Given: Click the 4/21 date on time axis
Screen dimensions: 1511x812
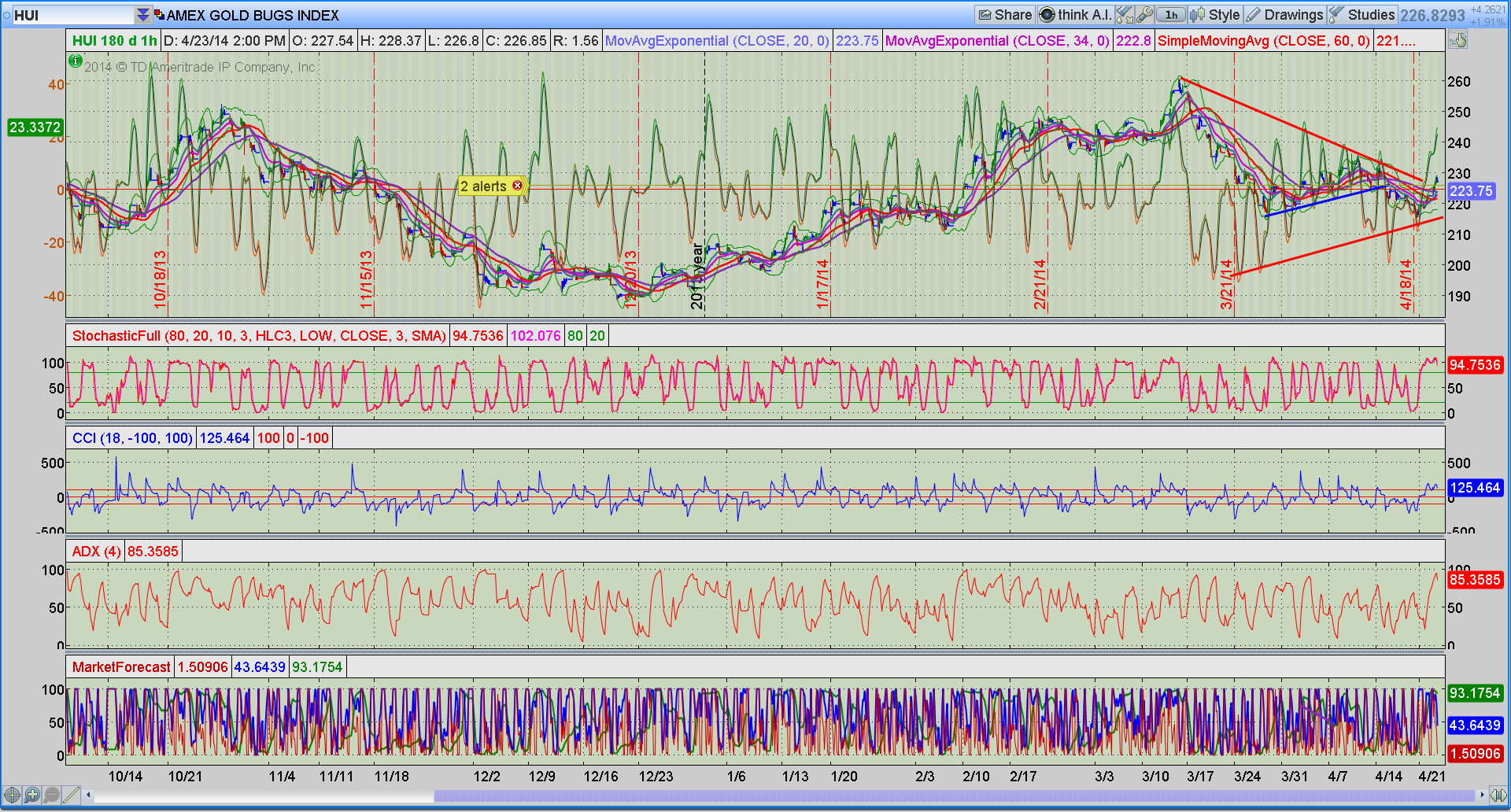Looking at the screenshot, I should point(1432,777).
